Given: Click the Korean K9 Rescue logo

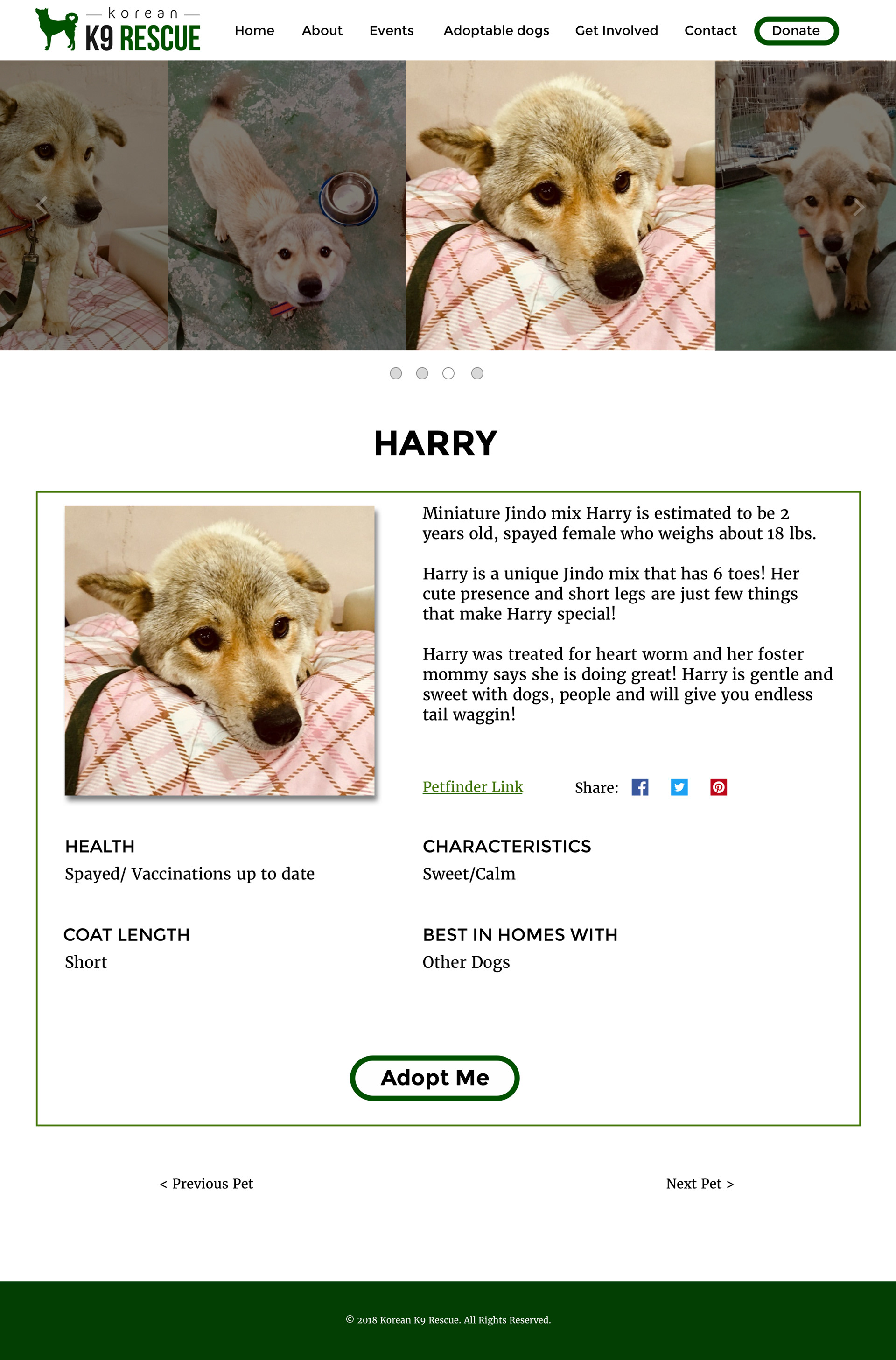Looking at the screenshot, I should pos(118,30).
